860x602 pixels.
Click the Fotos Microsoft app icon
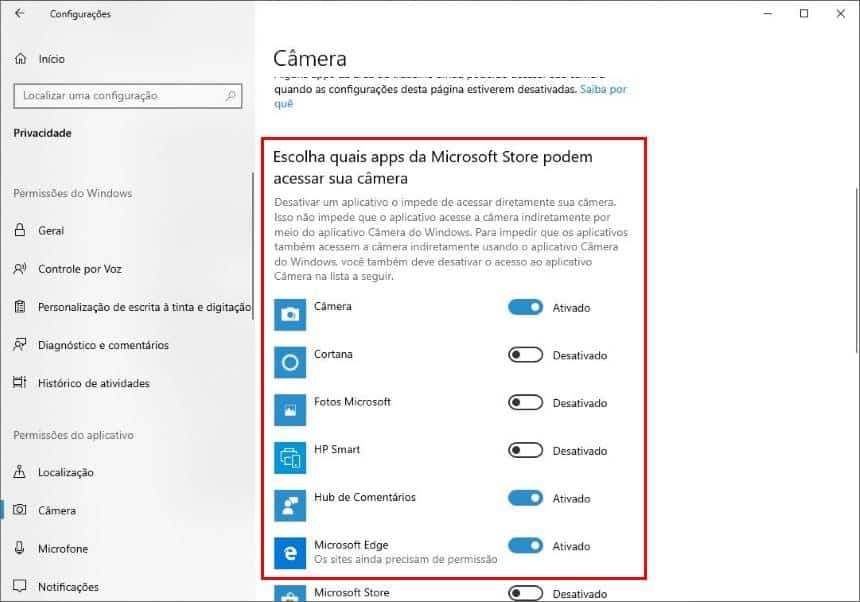[x=290, y=410]
